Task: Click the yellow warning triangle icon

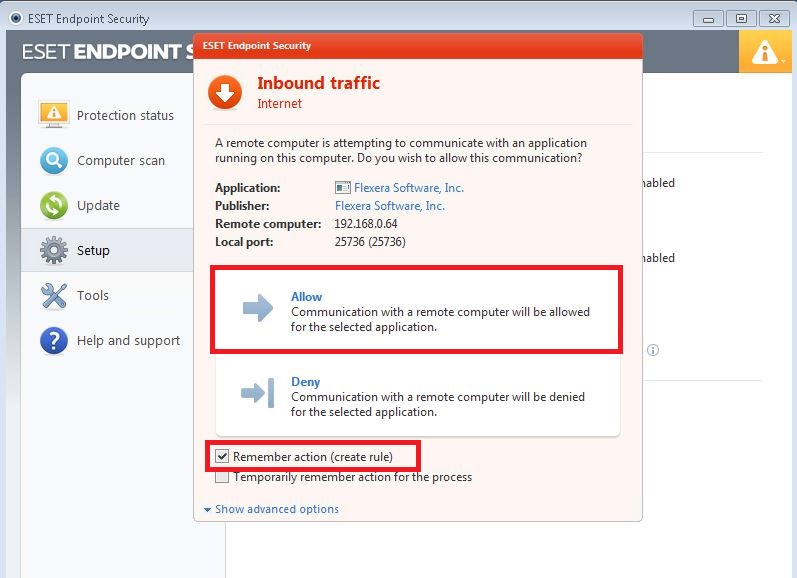Action: (x=764, y=51)
